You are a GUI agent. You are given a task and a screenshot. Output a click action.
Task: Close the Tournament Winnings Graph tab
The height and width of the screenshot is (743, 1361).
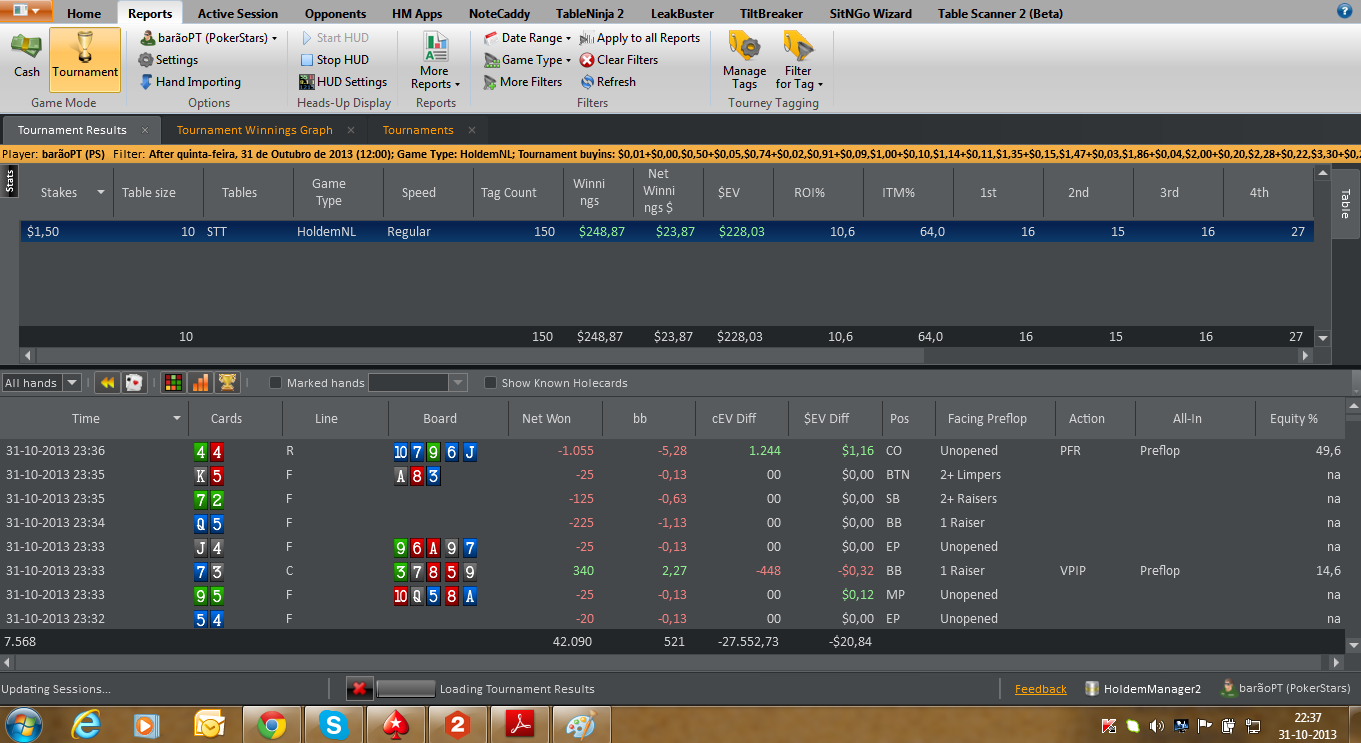(x=351, y=130)
